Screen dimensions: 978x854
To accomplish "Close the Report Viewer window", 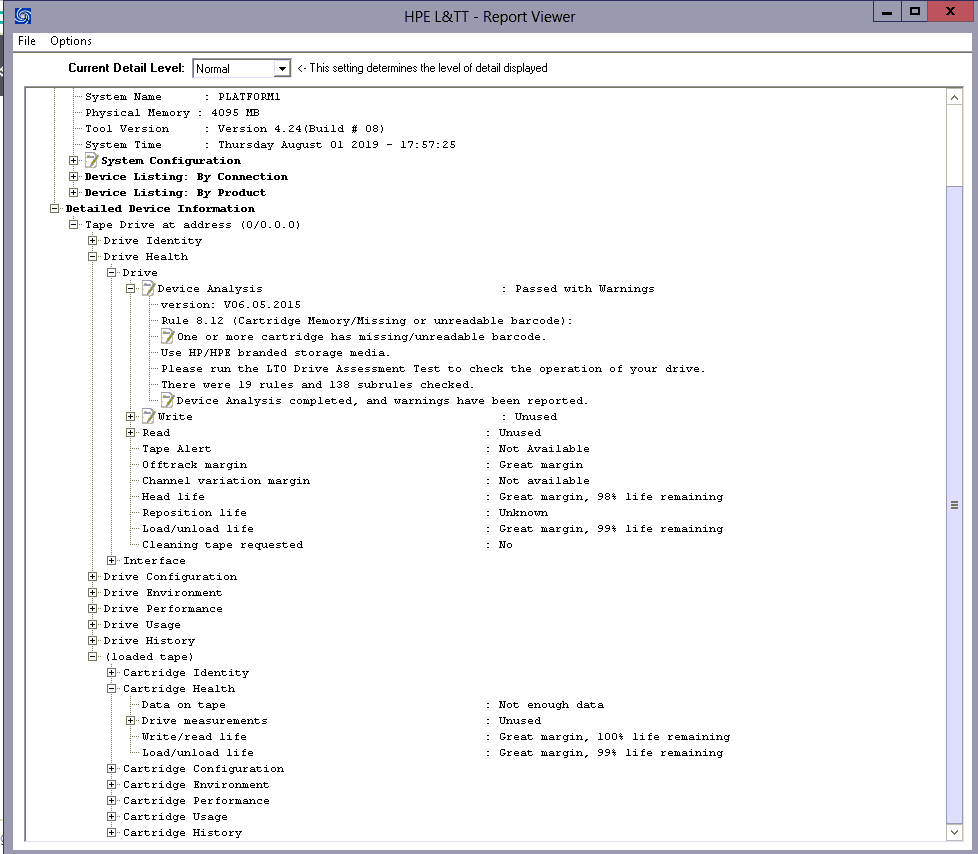I will (x=950, y=11).
